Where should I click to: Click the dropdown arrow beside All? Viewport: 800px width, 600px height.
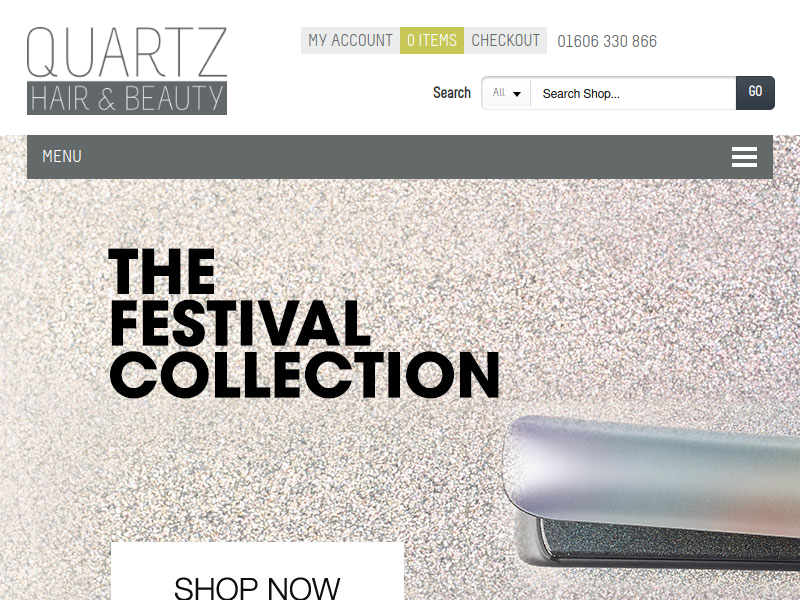[x=517, y=94]
